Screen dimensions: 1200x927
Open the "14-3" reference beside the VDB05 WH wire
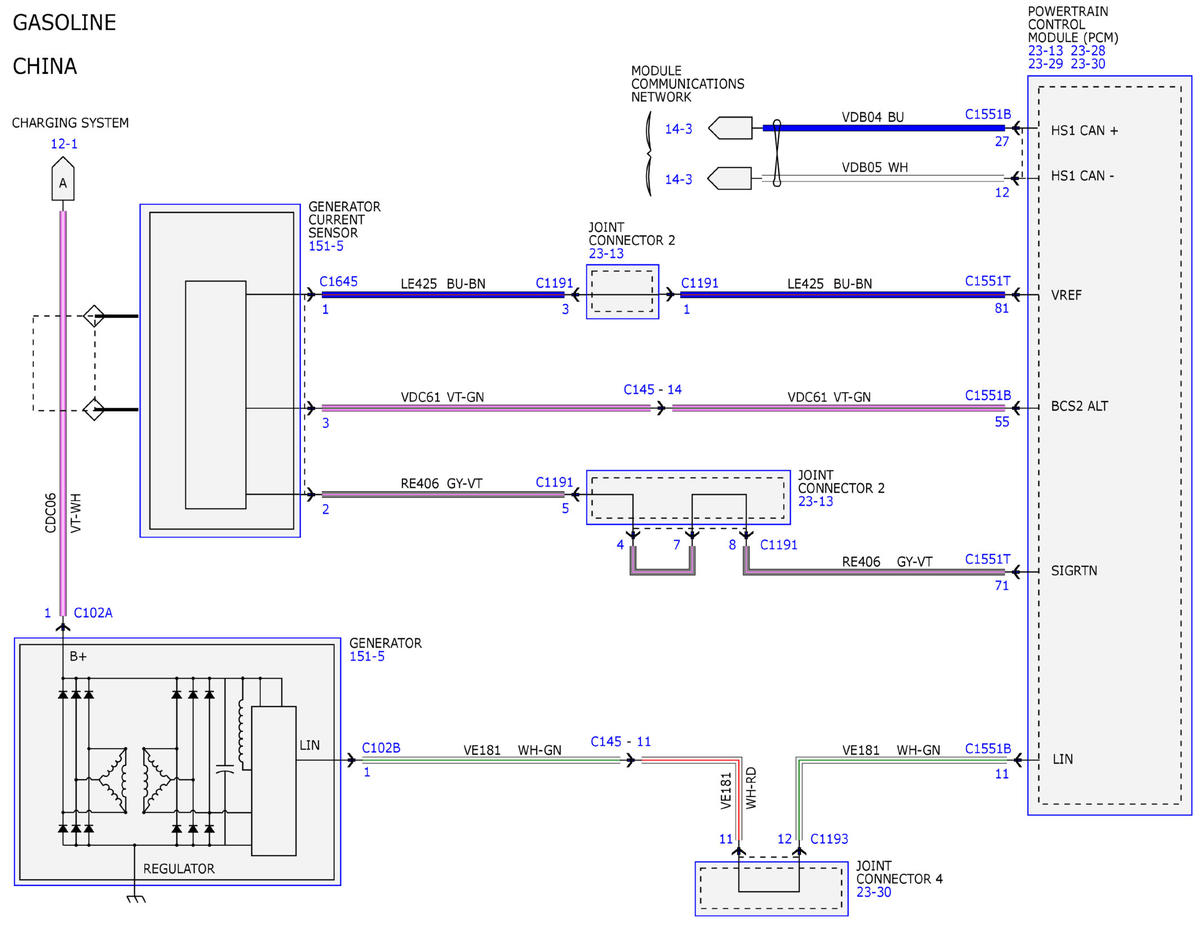679,179
